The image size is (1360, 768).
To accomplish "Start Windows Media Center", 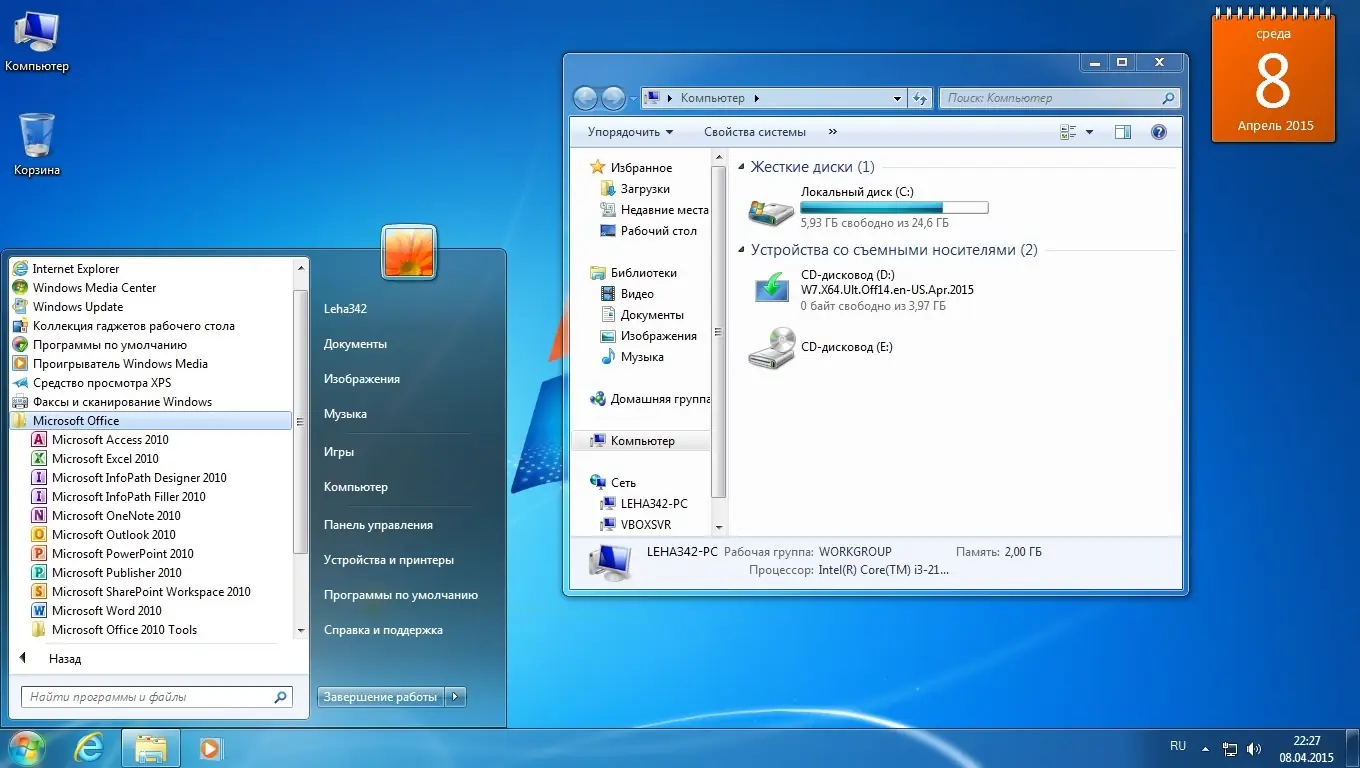I will click(x=96, y=287).
